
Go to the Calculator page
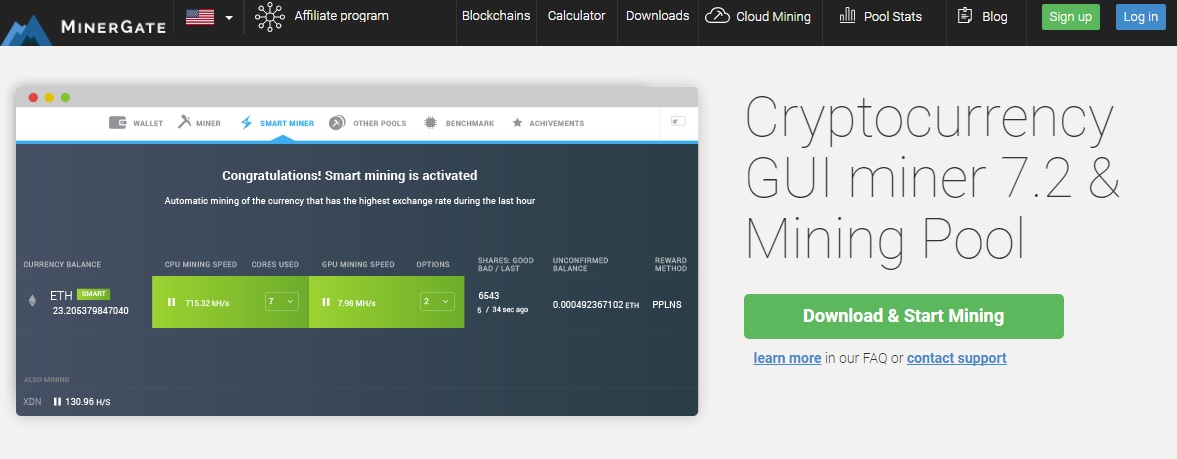coord(576,16)
